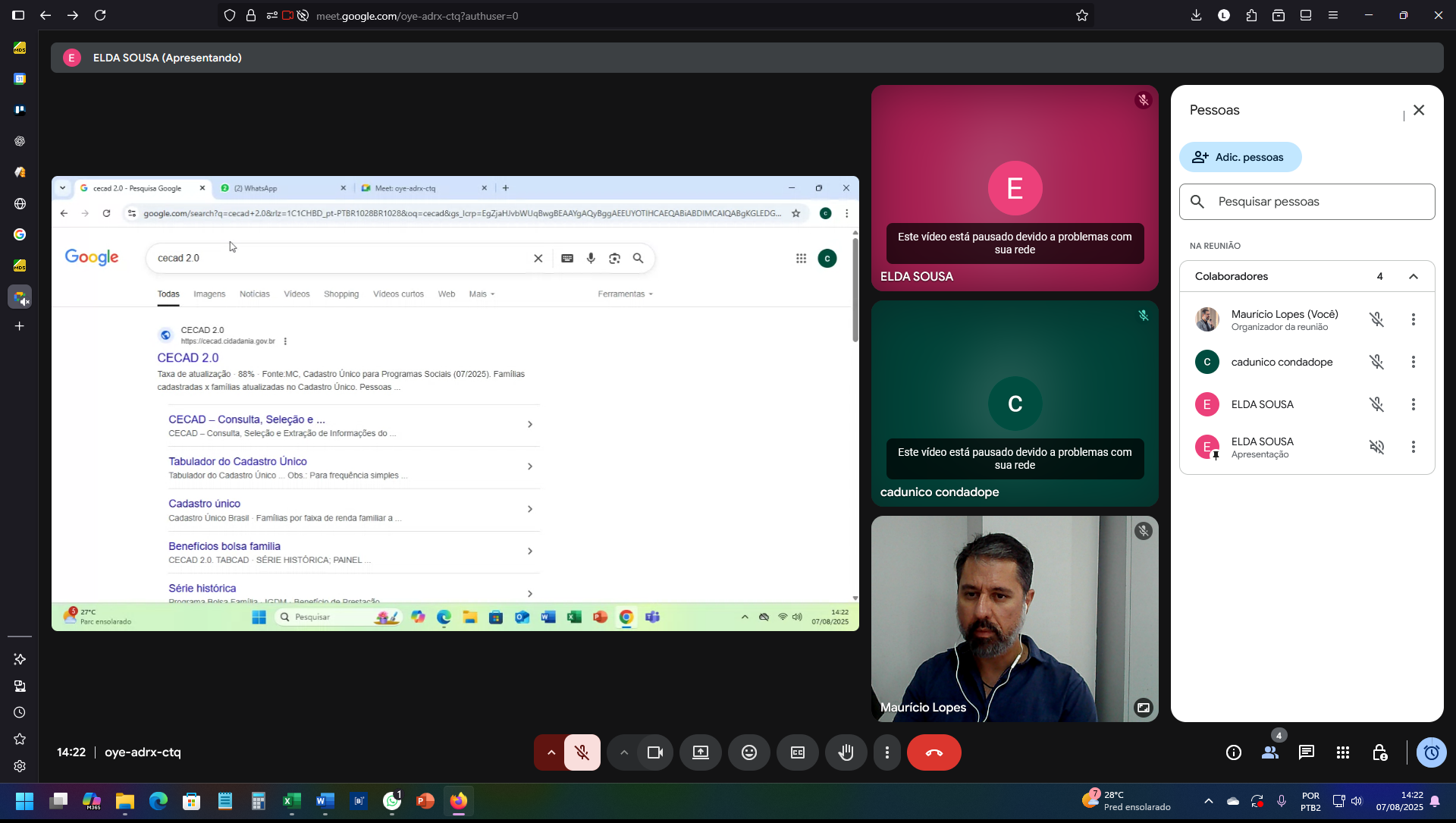Toggle the camera off
1456x823 pixels.
pyautogui.click(x=655, y=752)
